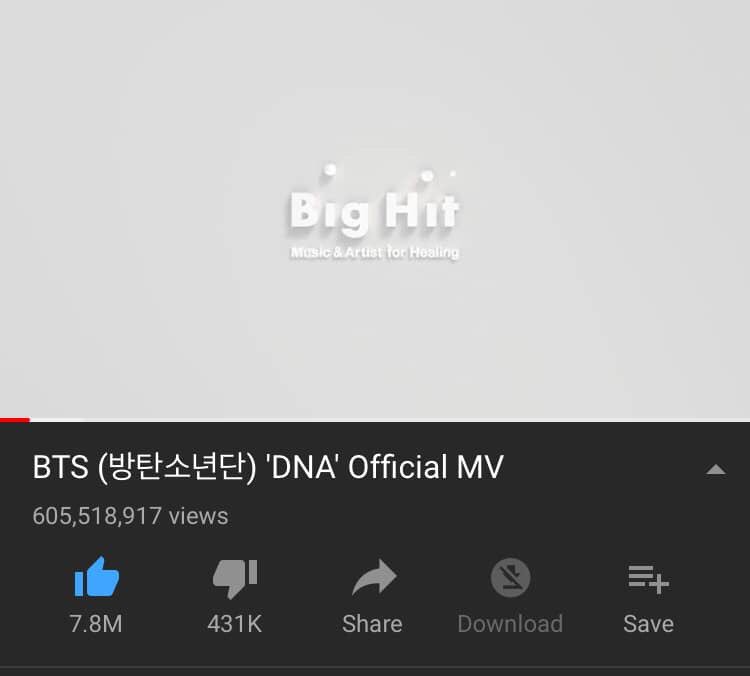Viewport: 750px width, 676px height.
Task: Tap the thumbs-down dislike icon
Action: (235, 578)
